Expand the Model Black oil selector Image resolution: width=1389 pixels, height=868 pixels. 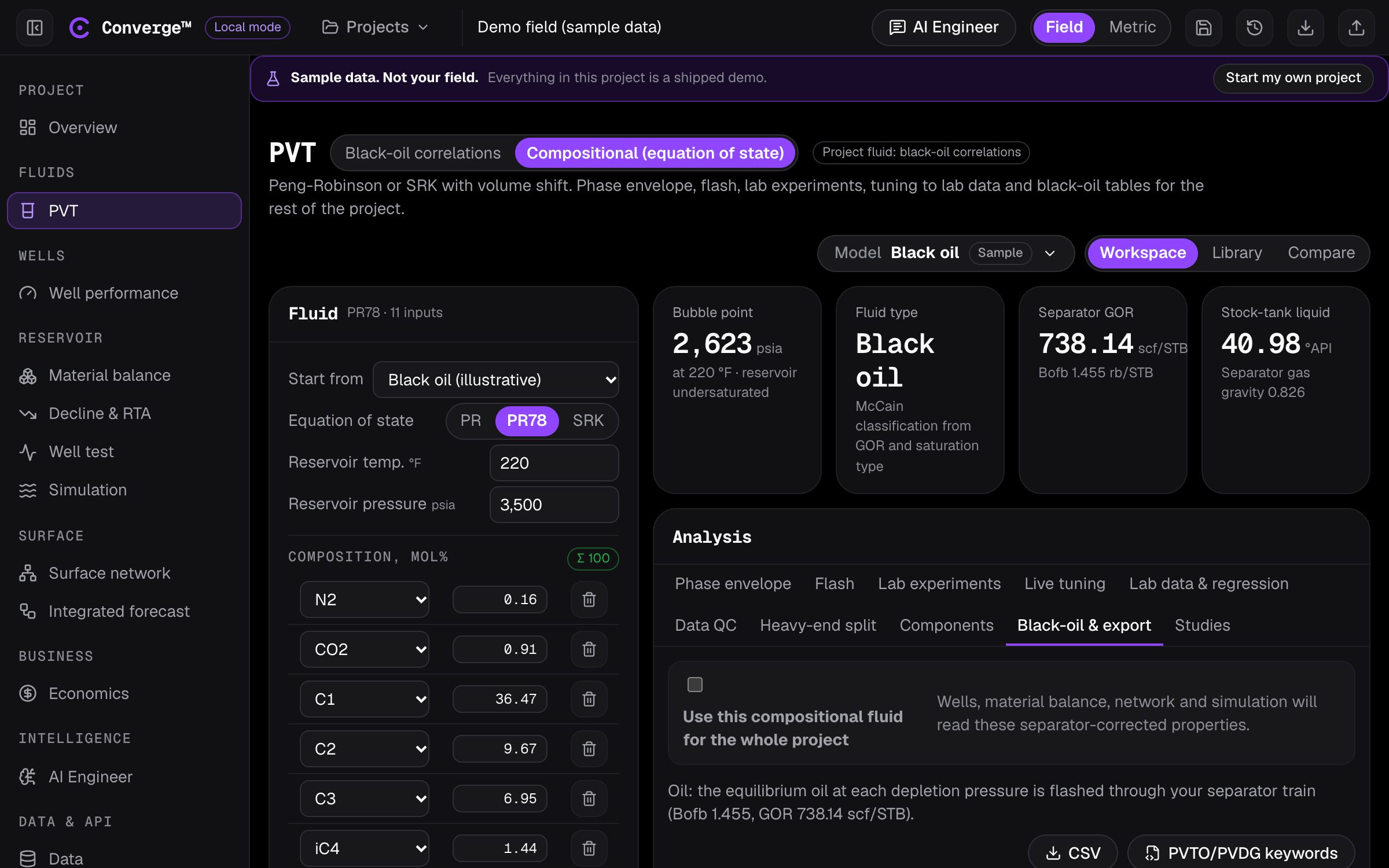(946, 253)
